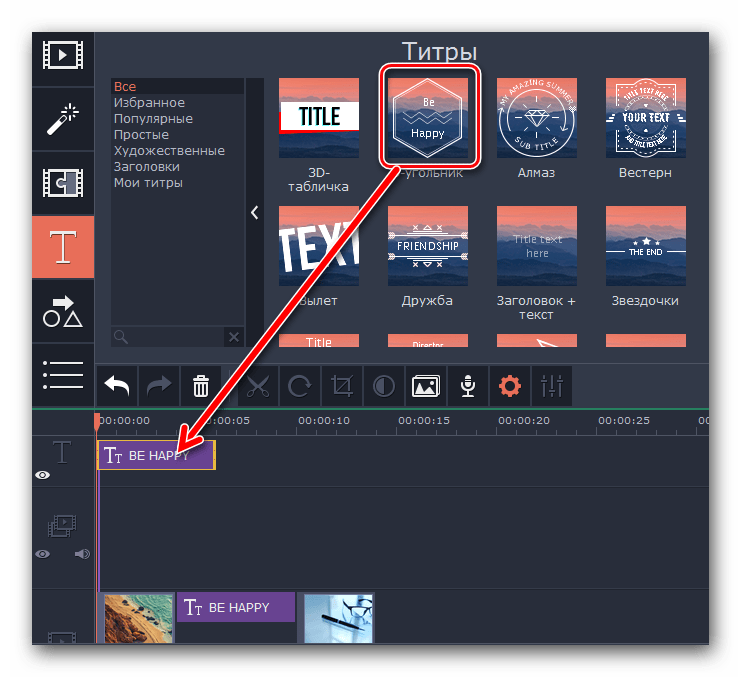Click the red playhead marker
This screenshot has height=677, width=741.
(x=97, y=421)
